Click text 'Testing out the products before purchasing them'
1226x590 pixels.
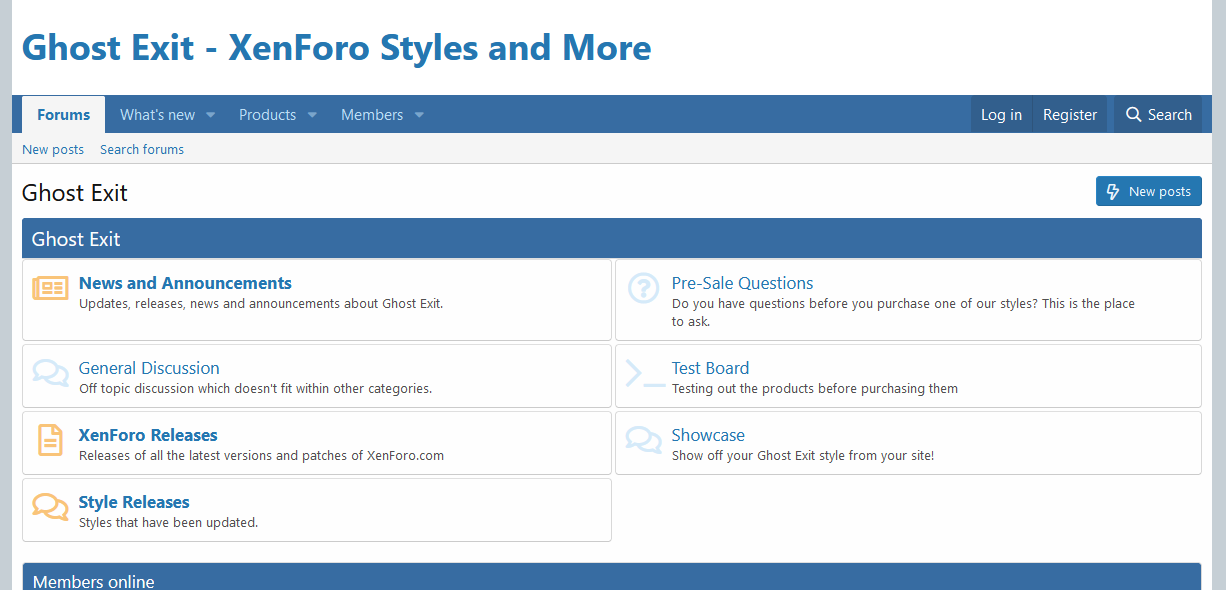coord(815,389)
